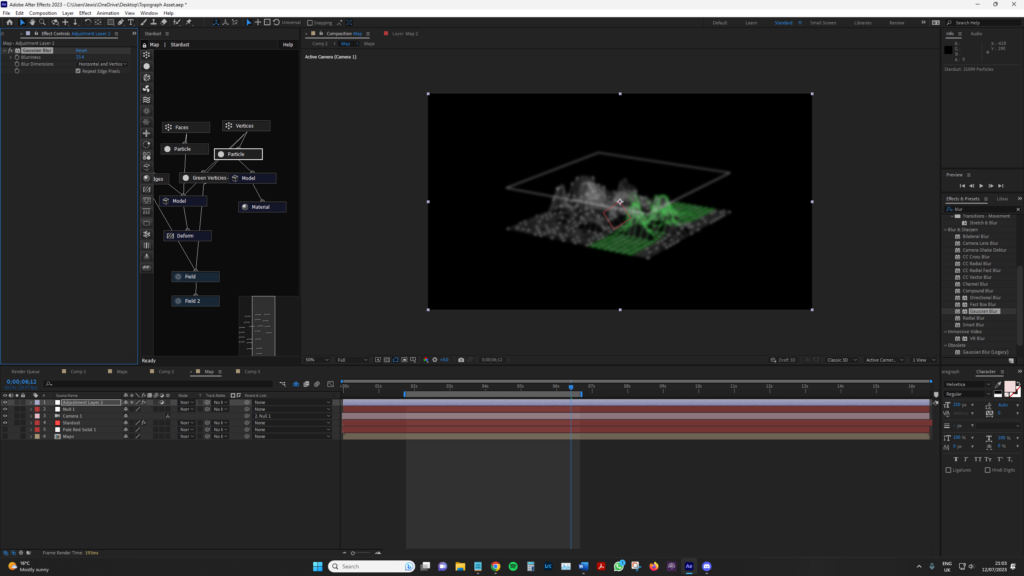Select the Field 2 node in Stardust
1024x576 pixels.
coord(195,301)
